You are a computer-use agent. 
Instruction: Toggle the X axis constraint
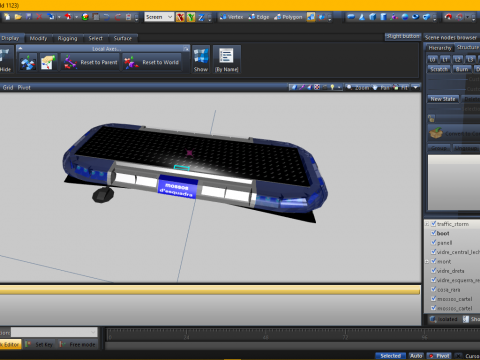click(x=180, y=17)
